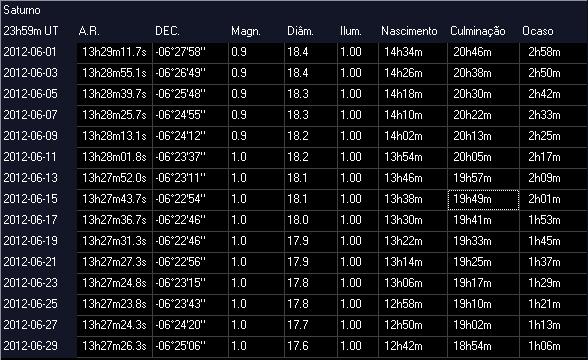Click diameter cell in 2012-06-05 row

tap(310, 94)
